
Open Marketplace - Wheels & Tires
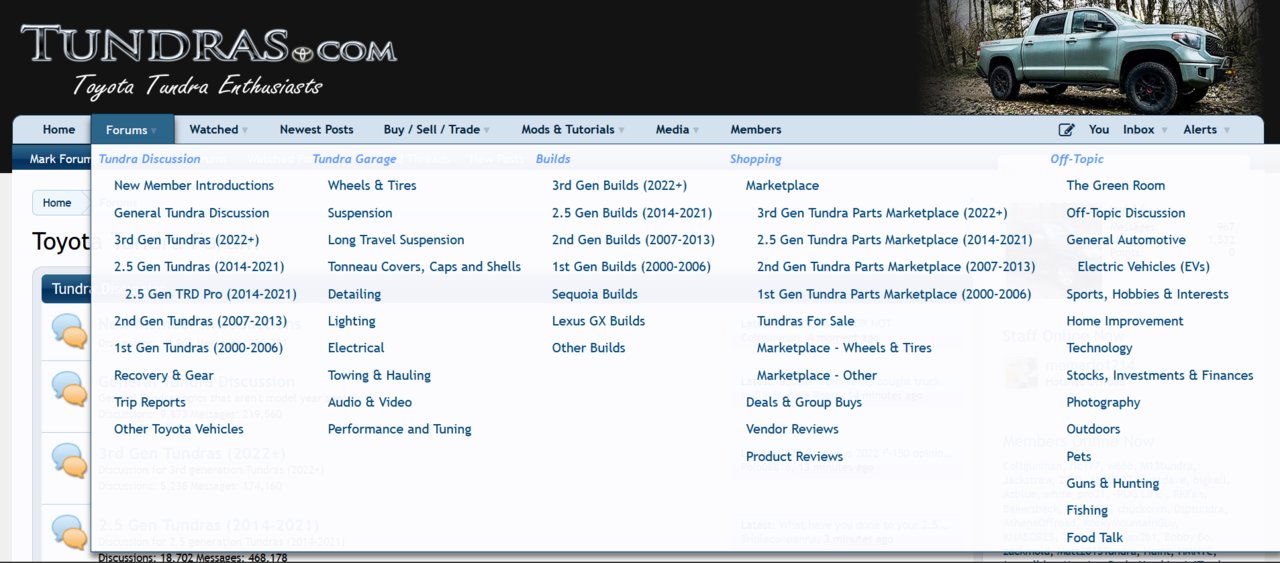[x=844, y=348]
